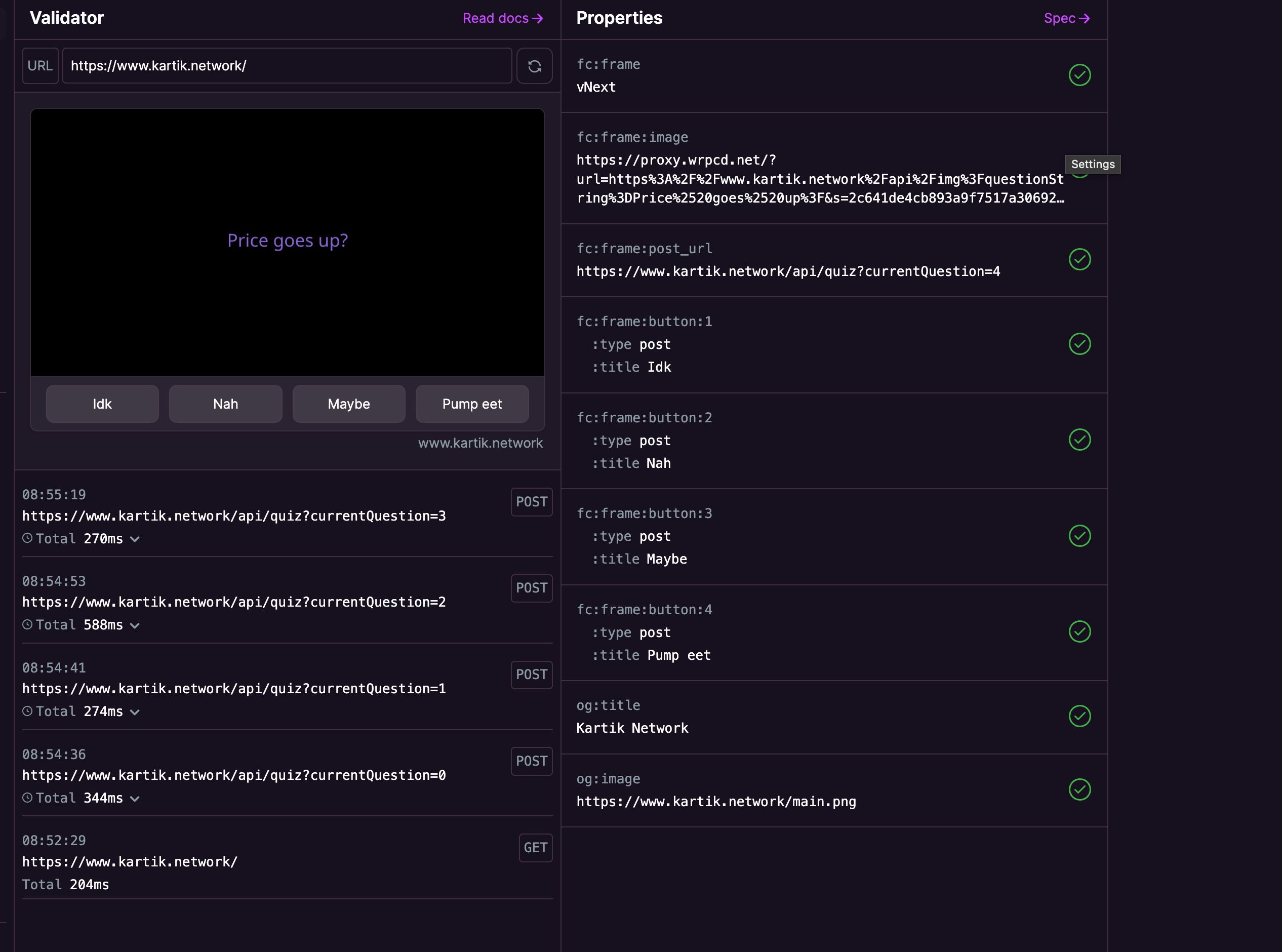Click the Nah frame button

[226, 404]
